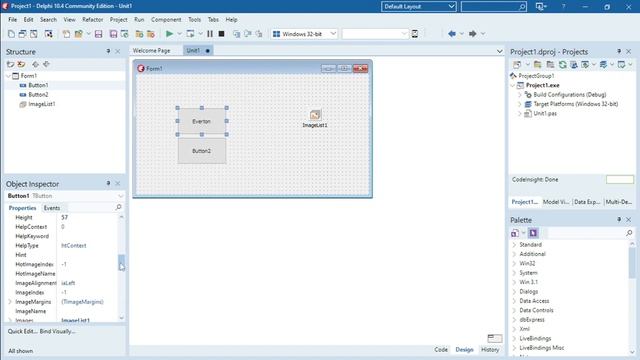The height and width of the screenshot is (360, 640).
Task: Click the Save All icon in toolbar
Action: (x=113, y=34)
